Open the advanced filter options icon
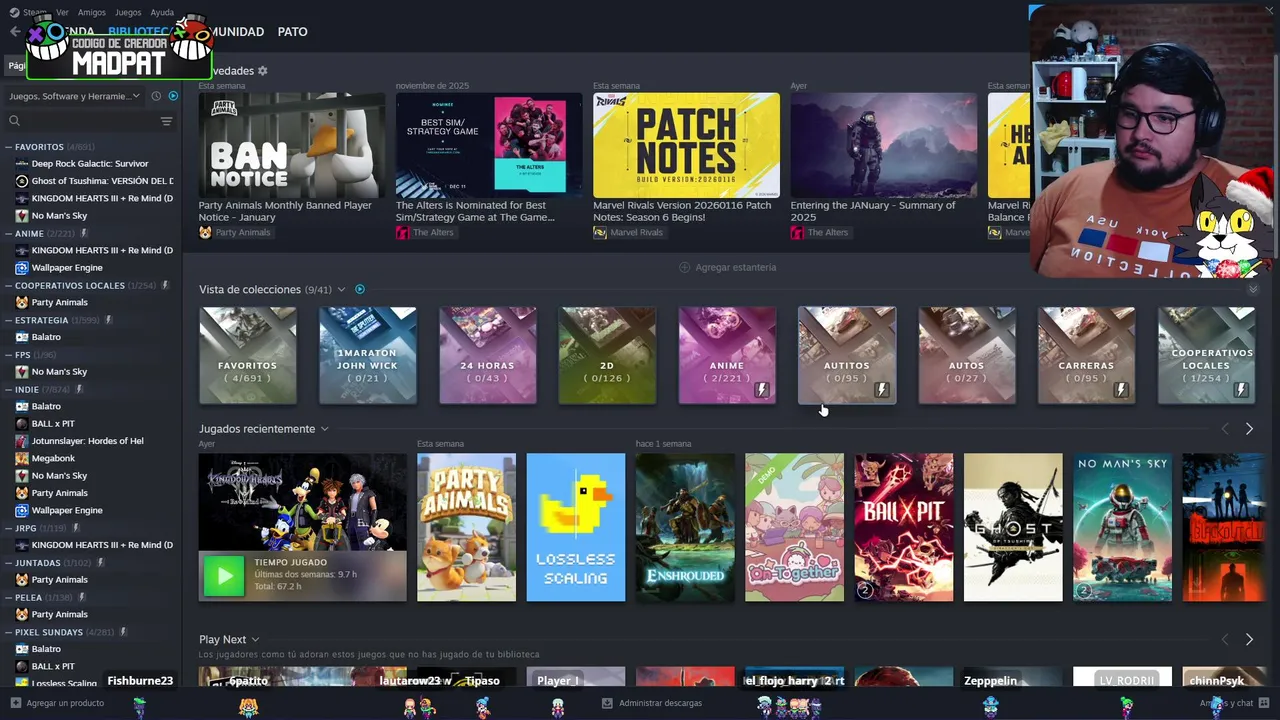Viewport: 1280px width, 720px height. 166,121
